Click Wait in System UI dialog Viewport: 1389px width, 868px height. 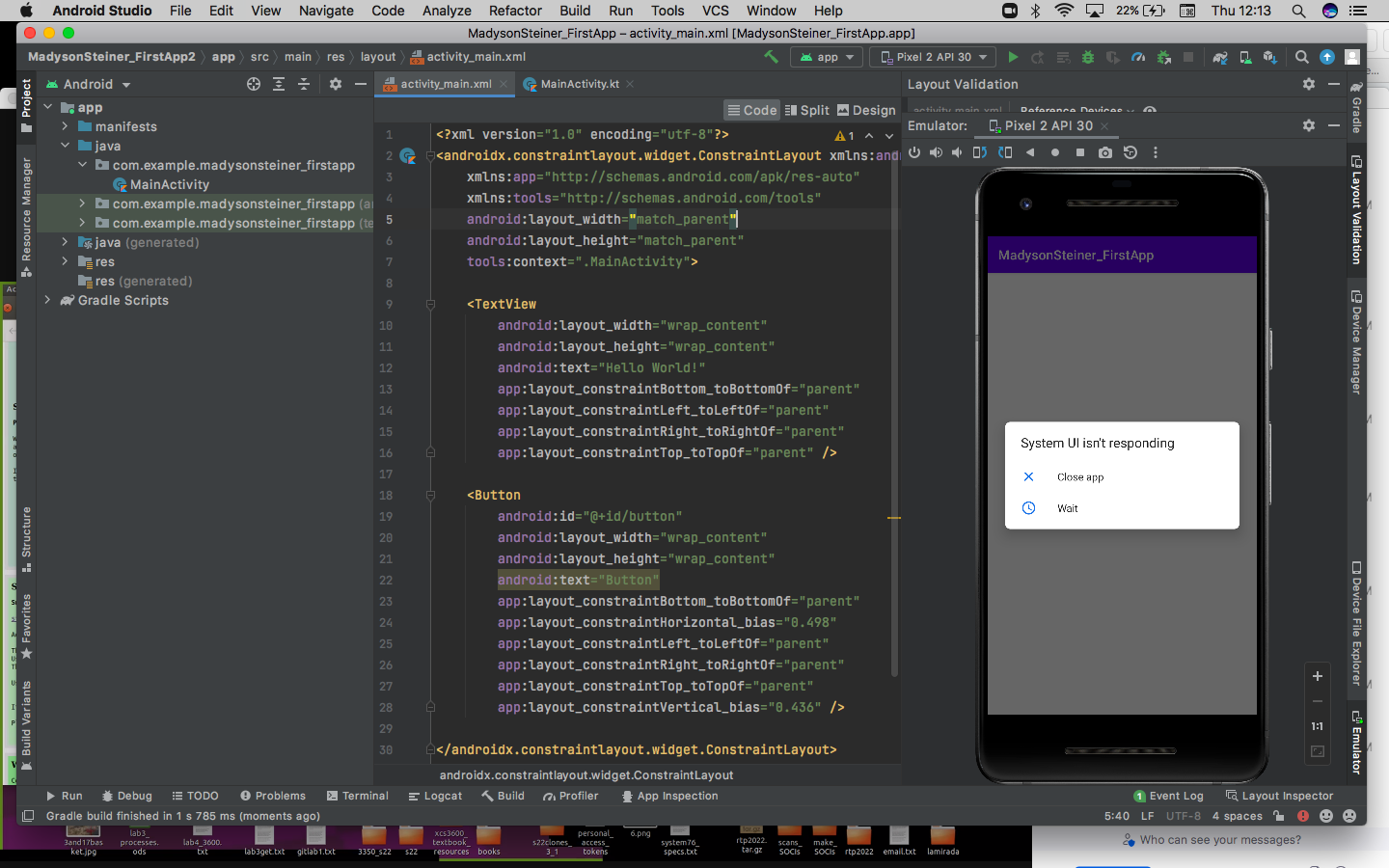pyautogui.click(x=1067, y=508)
